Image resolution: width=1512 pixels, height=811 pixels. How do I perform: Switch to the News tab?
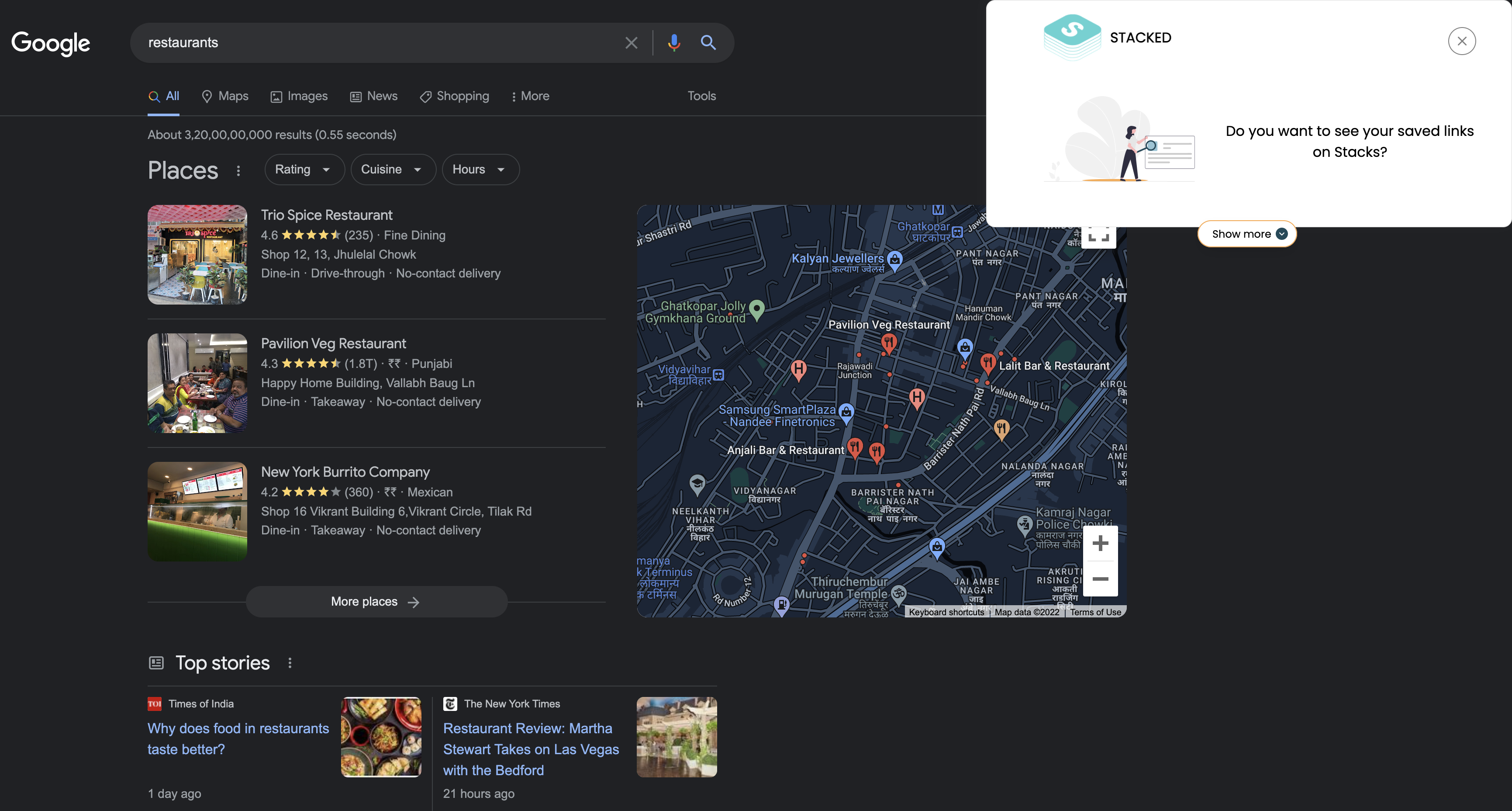[x=374, y=96]
